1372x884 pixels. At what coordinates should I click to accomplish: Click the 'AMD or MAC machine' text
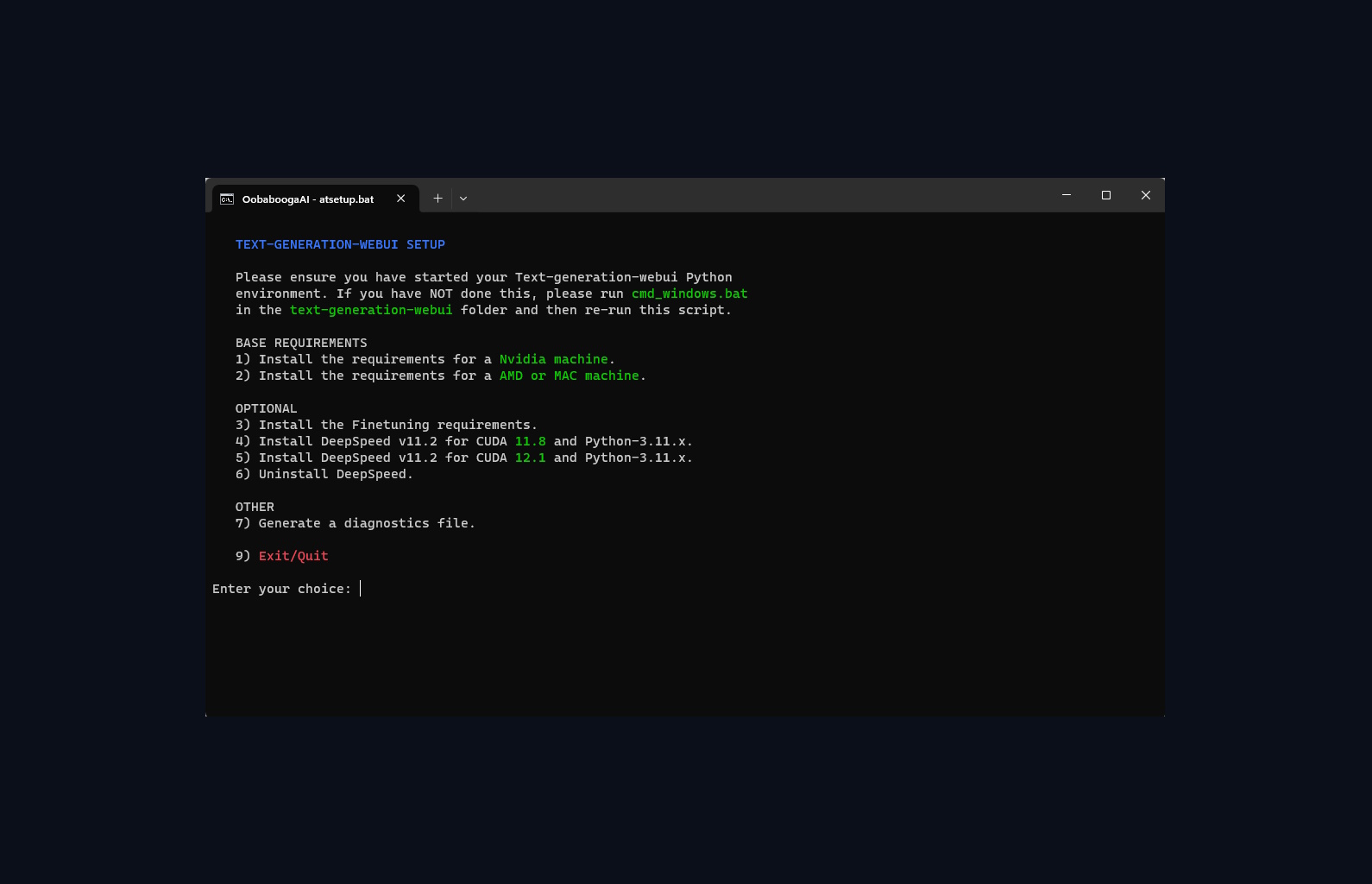click(570, 376)
